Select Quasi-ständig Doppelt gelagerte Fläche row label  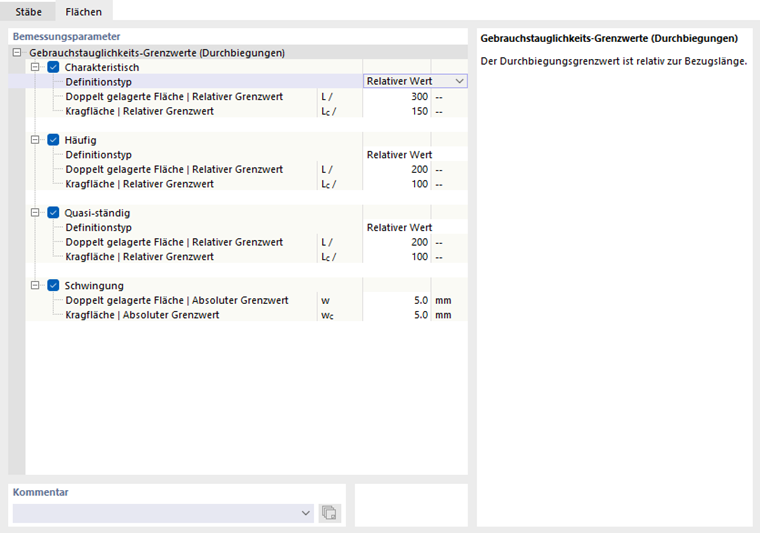tap(174, 242)
